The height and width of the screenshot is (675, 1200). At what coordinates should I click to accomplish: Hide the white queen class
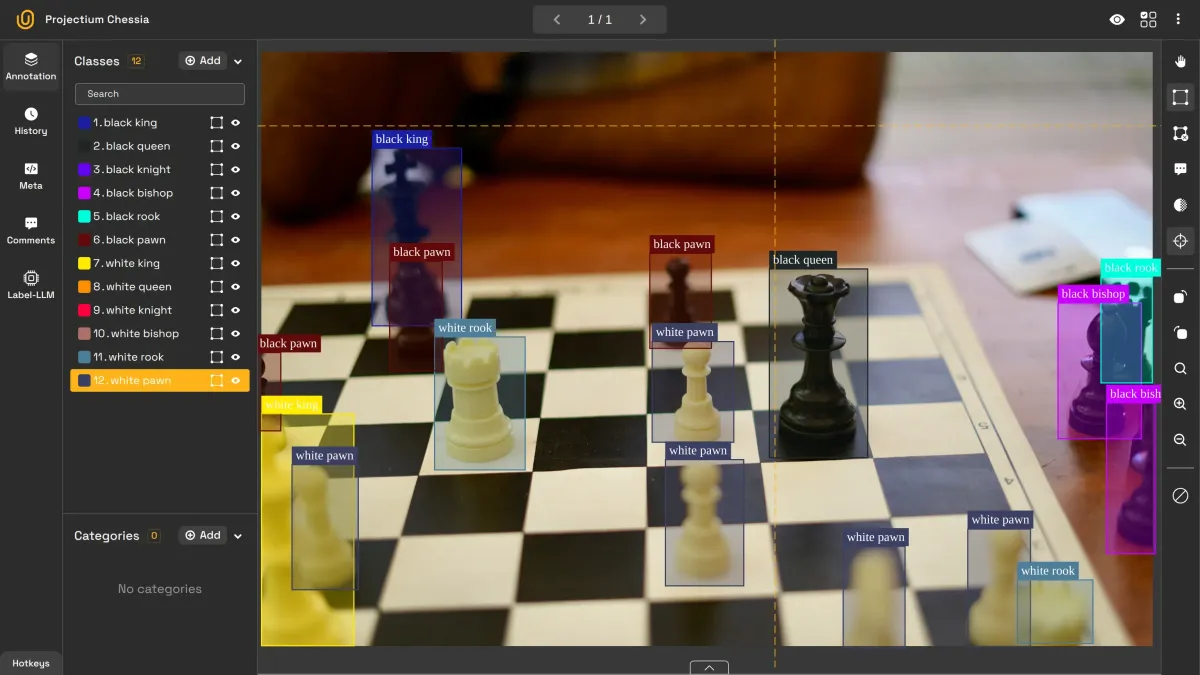pyautogui.click(x=236, y=287)
